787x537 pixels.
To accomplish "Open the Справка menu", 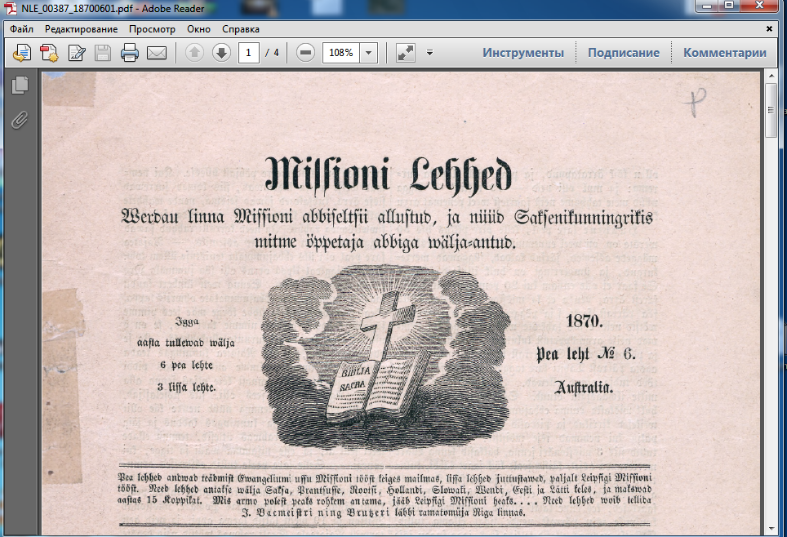I will (241, 29).
